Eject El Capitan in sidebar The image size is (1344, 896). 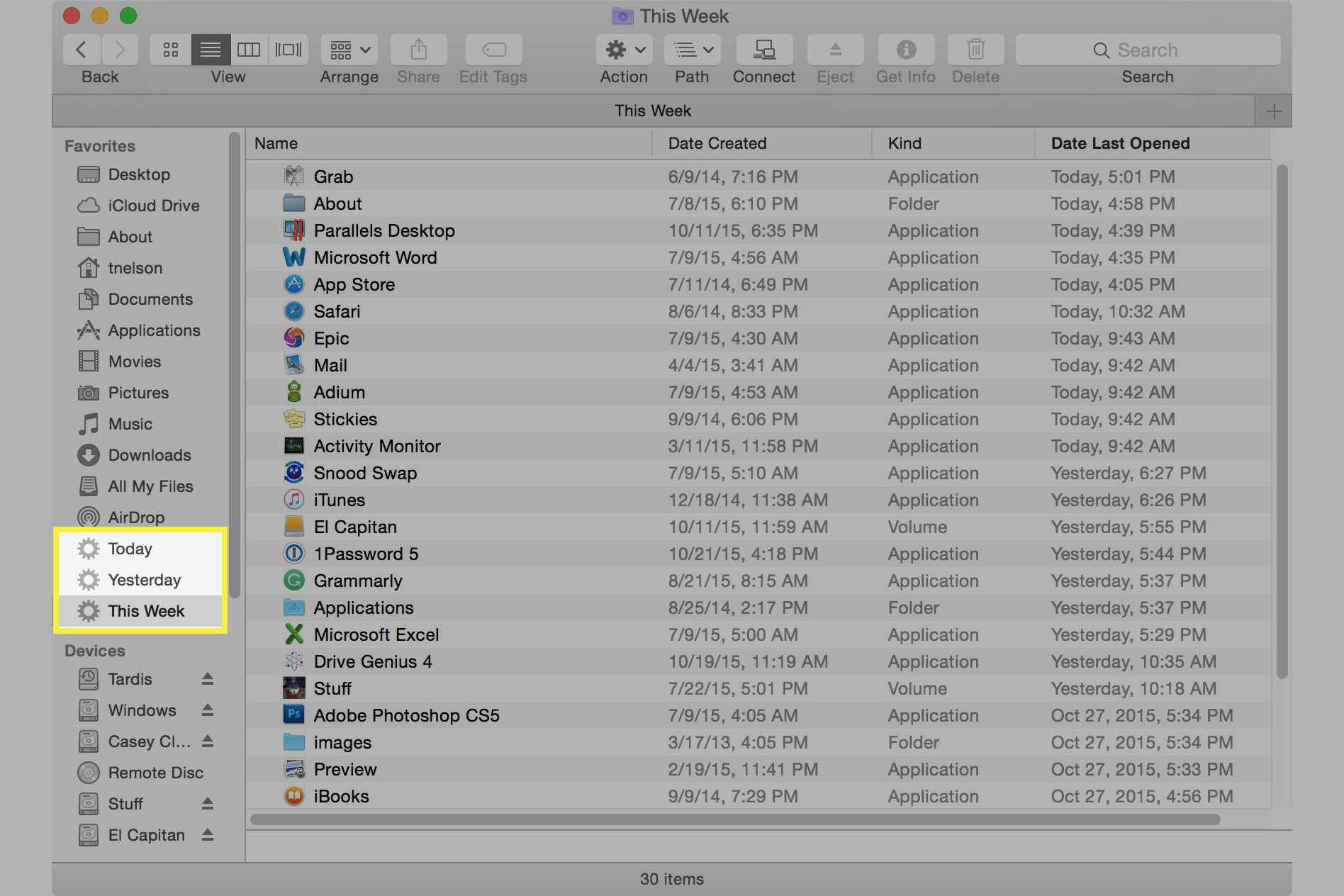click(x=208, y=834)
